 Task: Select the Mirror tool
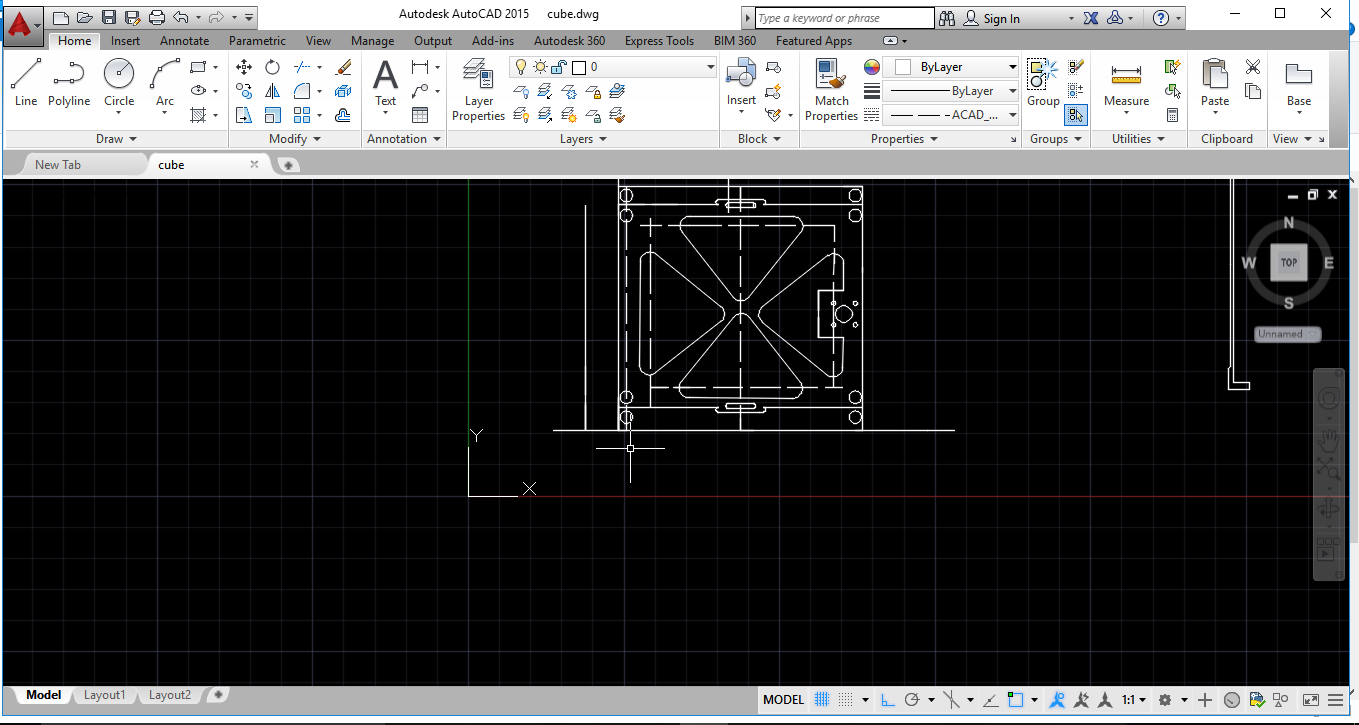pyautogui.click(x=272, y=91)
